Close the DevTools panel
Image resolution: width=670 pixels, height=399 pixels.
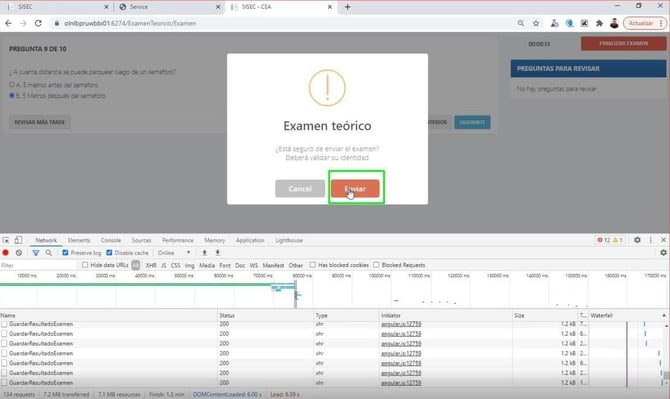(x=663, y=240)
